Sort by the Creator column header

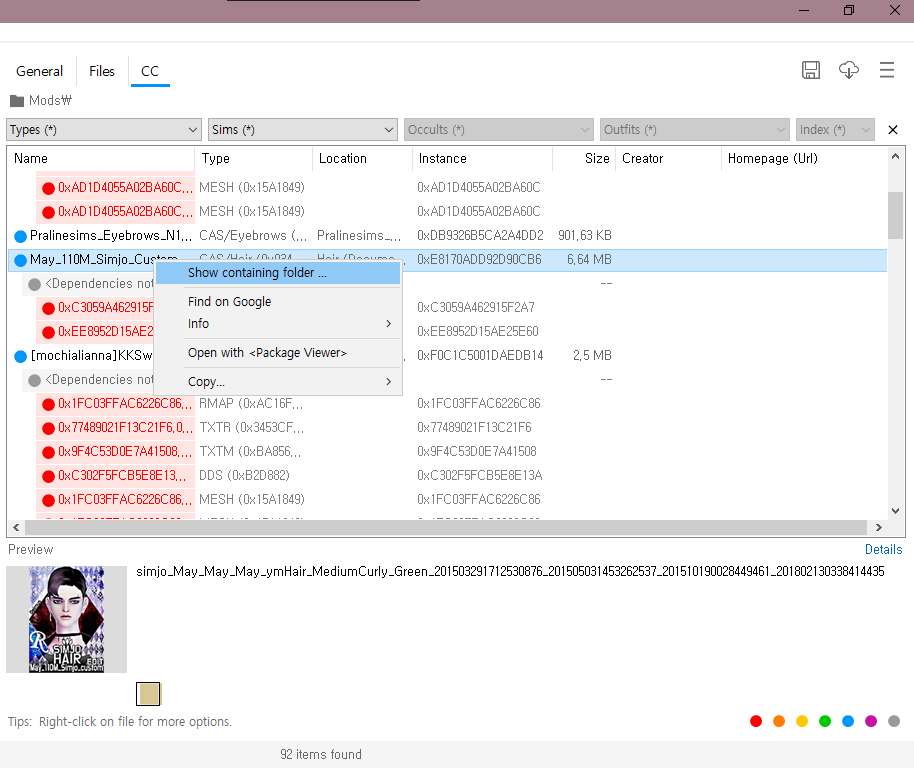click(x=669, y=158)
